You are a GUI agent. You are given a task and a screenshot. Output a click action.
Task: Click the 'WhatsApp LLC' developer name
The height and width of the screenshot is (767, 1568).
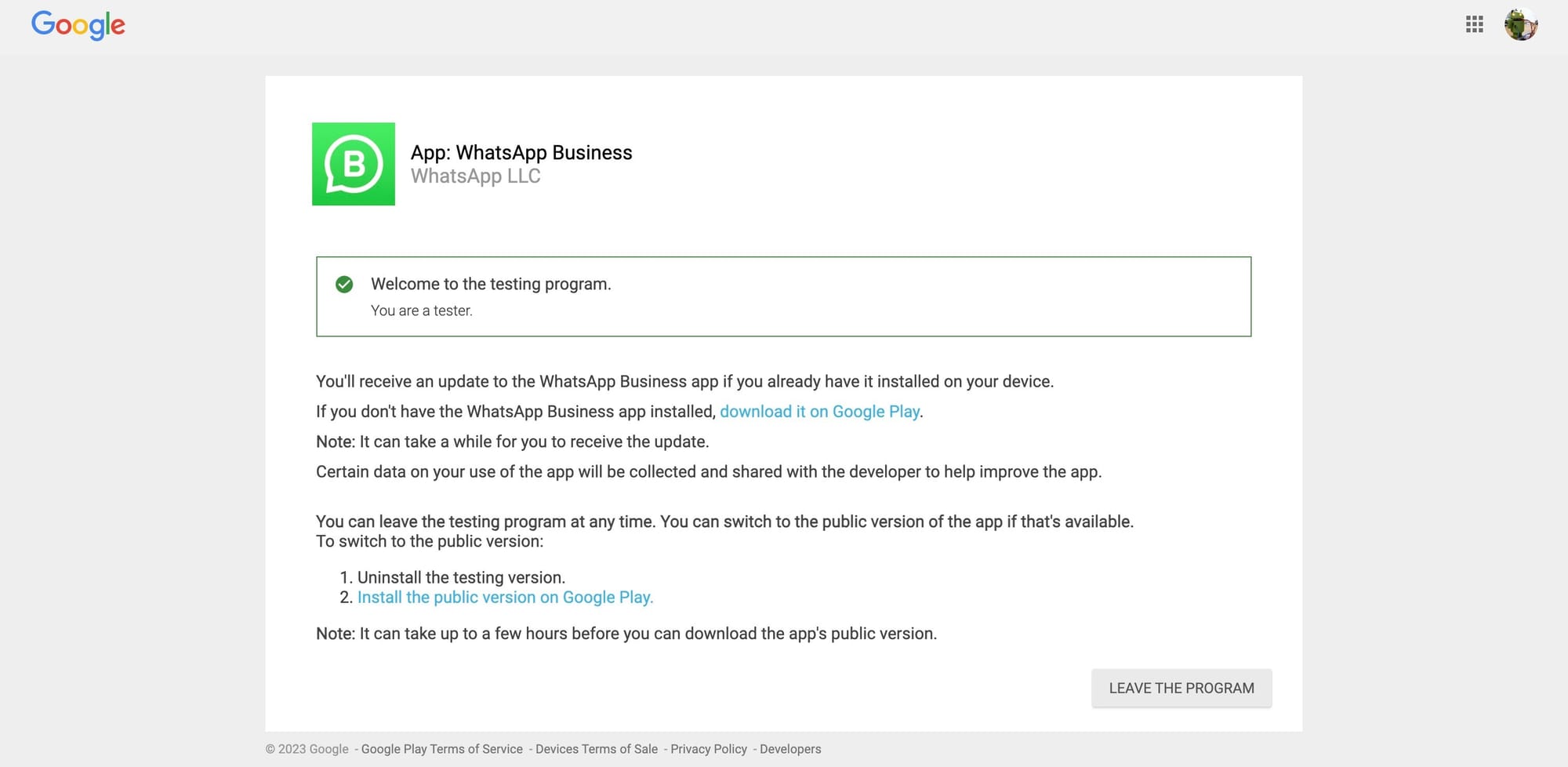[476, 176]
